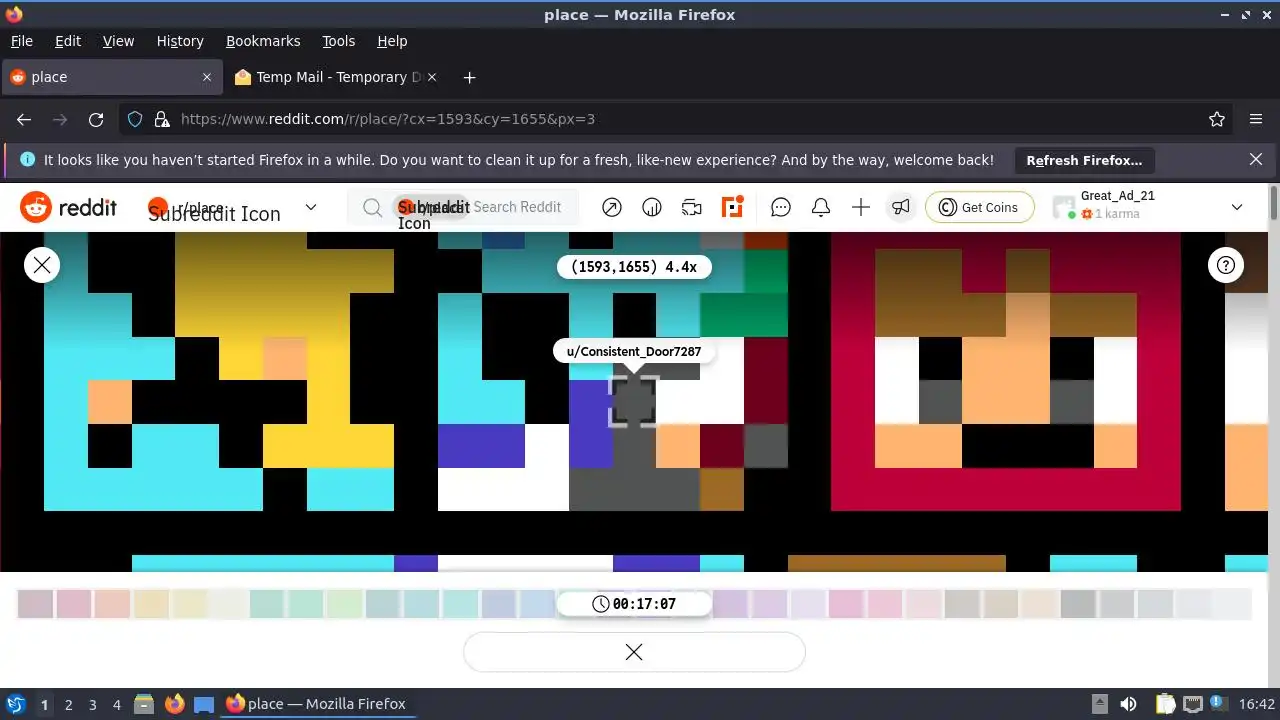Open the r/all bar chart icon
Screen dimensions: 1280x720
click(652, 207)
